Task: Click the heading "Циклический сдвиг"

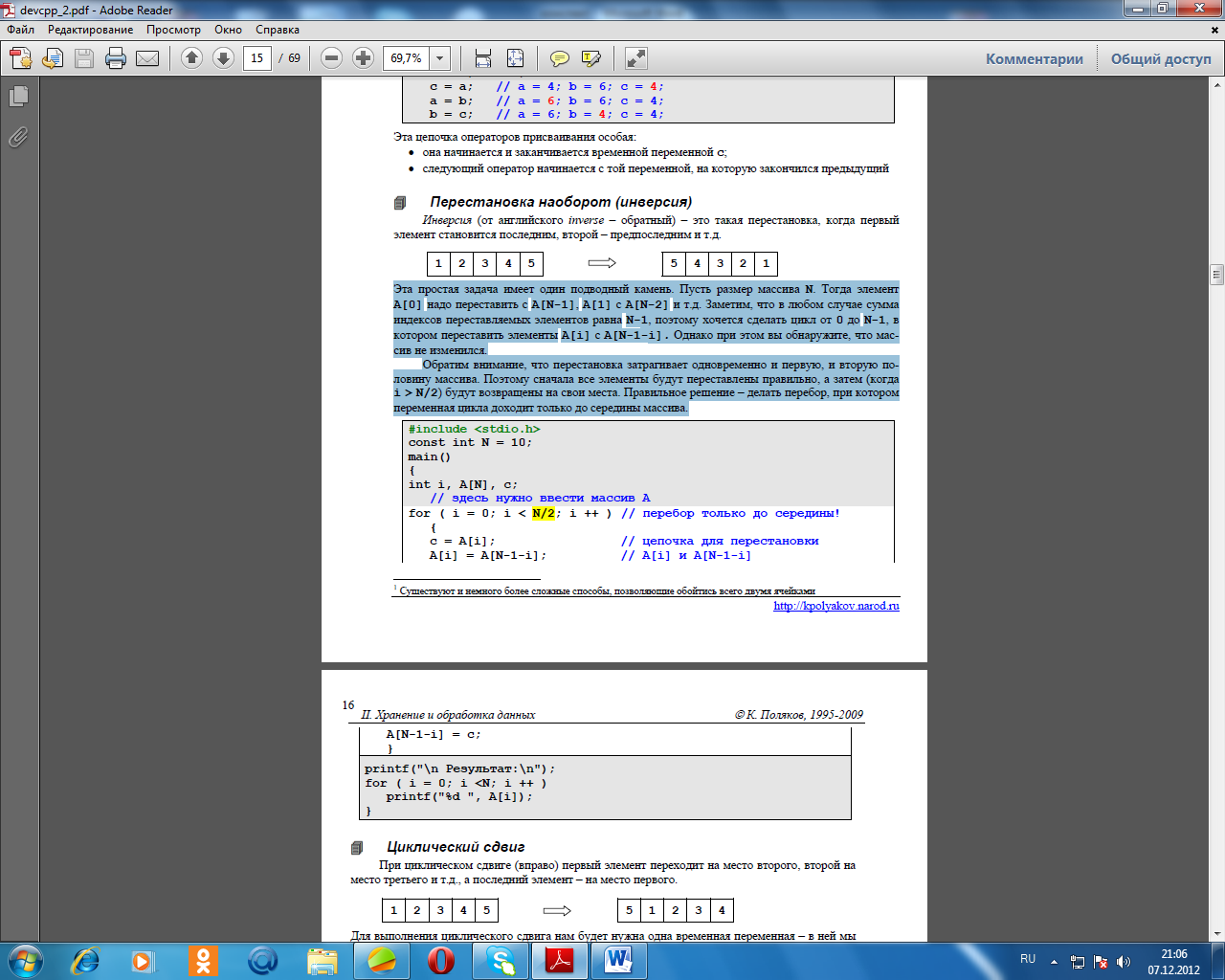Action: pos(456,847)
